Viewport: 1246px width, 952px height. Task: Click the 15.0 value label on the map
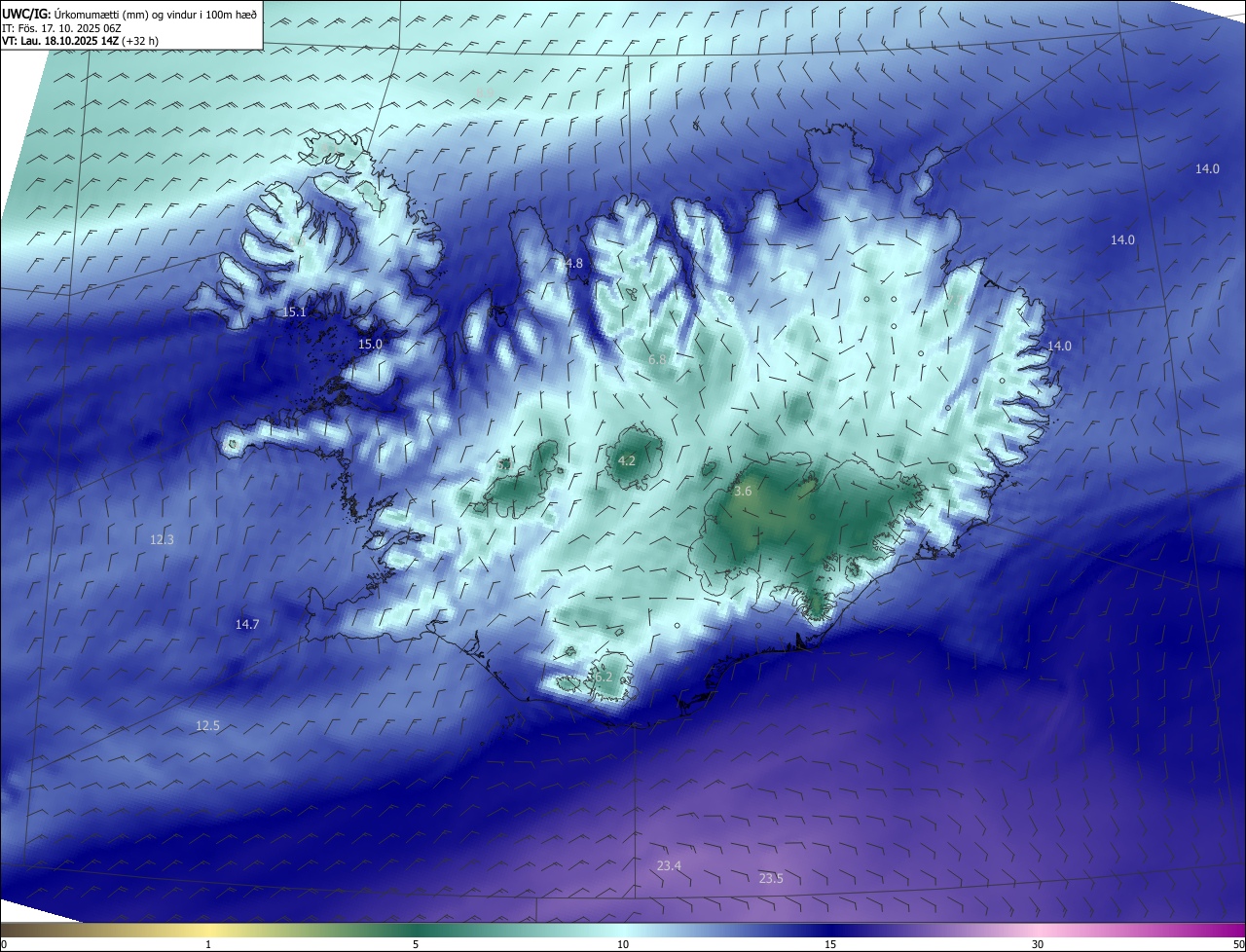[x=370, y=345]
